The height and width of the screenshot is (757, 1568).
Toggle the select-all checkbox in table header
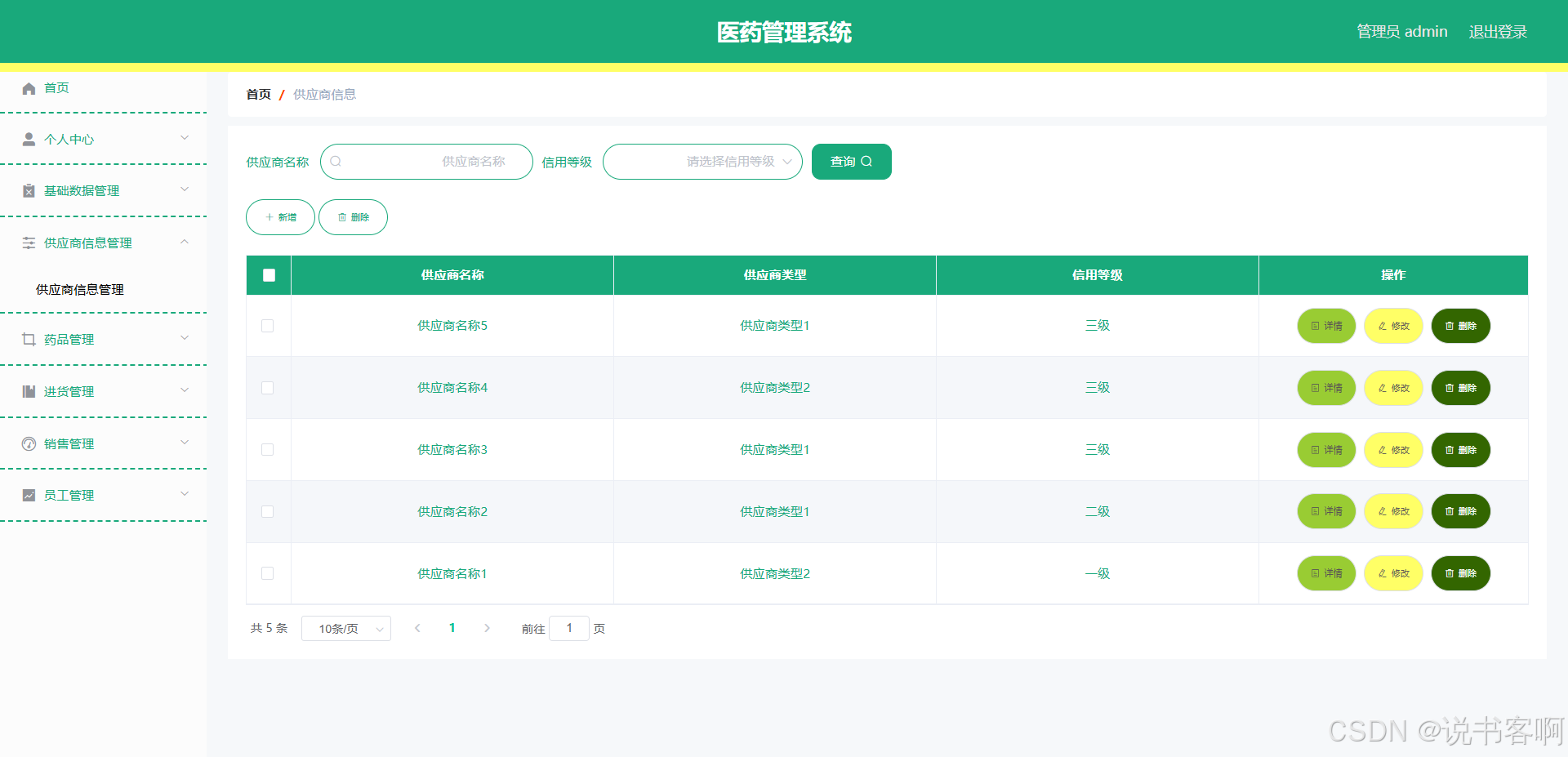tap(268, 275)
